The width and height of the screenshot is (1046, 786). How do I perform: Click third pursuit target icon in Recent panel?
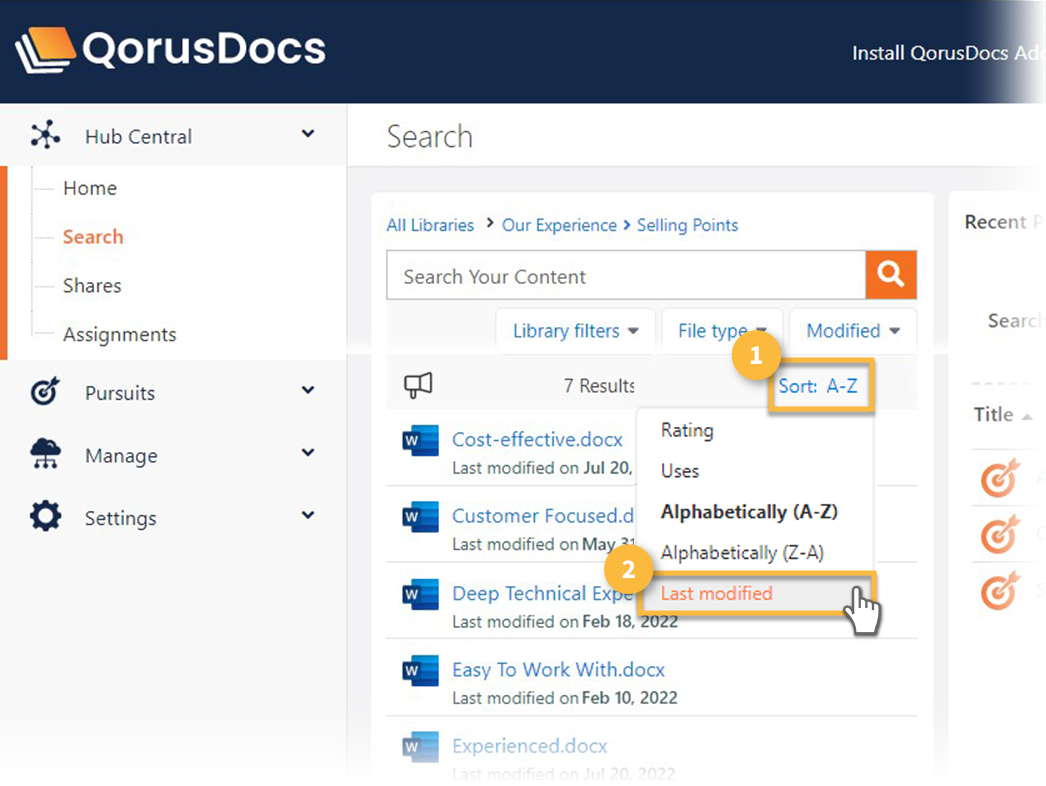click(x=1000, y=590)
